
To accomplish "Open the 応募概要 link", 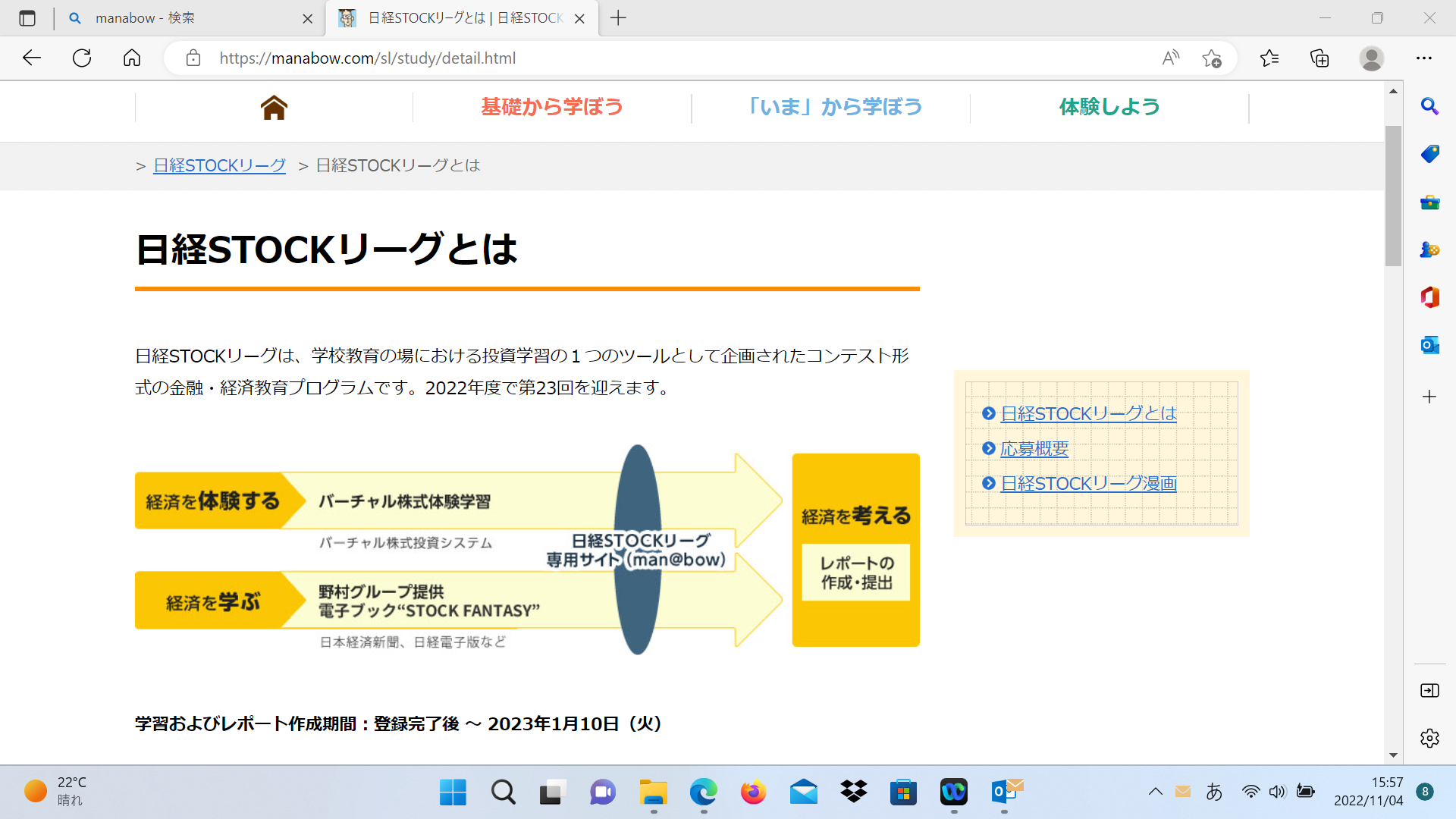I will tap(1034, 448).
